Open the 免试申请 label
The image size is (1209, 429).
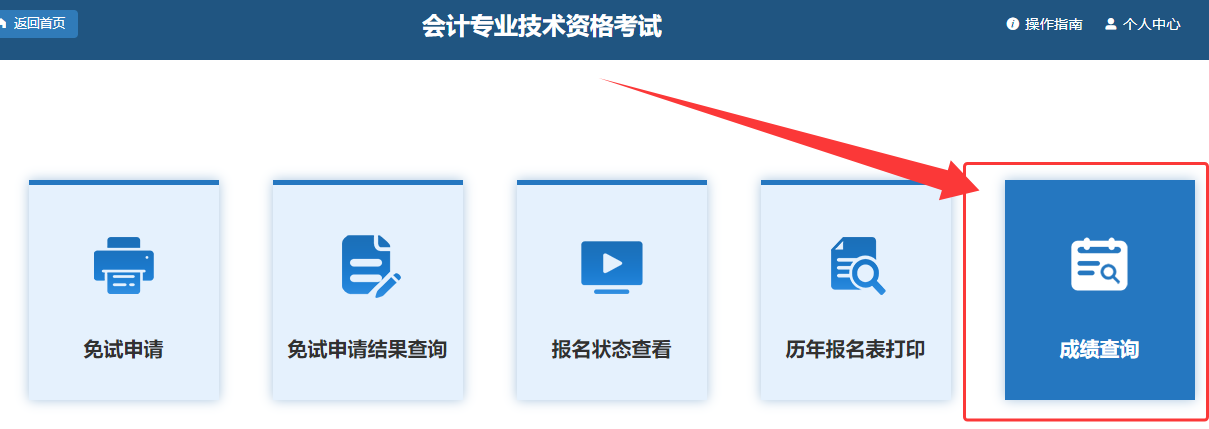coord(123,350)
